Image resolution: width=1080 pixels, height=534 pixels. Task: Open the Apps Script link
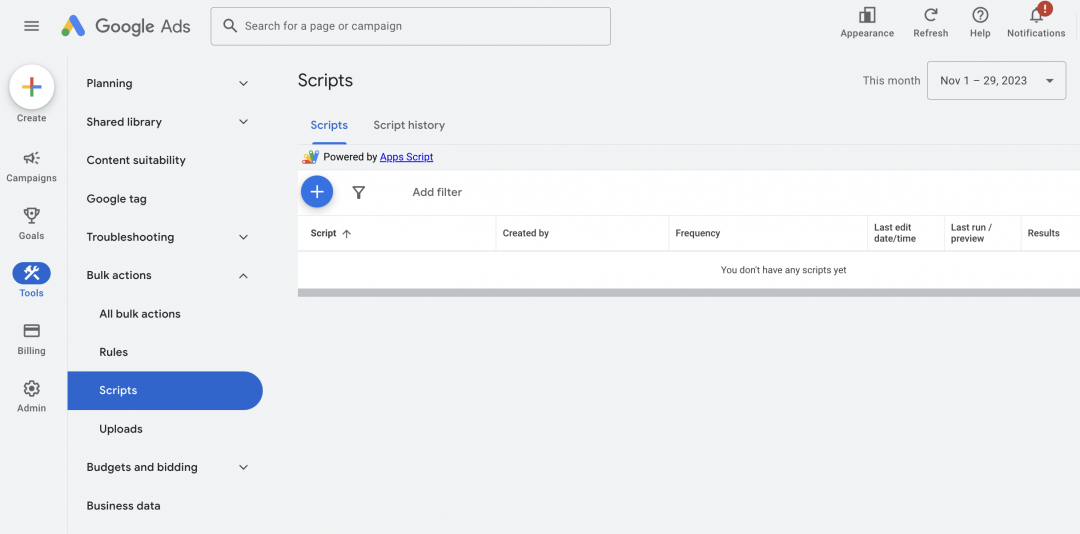(406, 157)
